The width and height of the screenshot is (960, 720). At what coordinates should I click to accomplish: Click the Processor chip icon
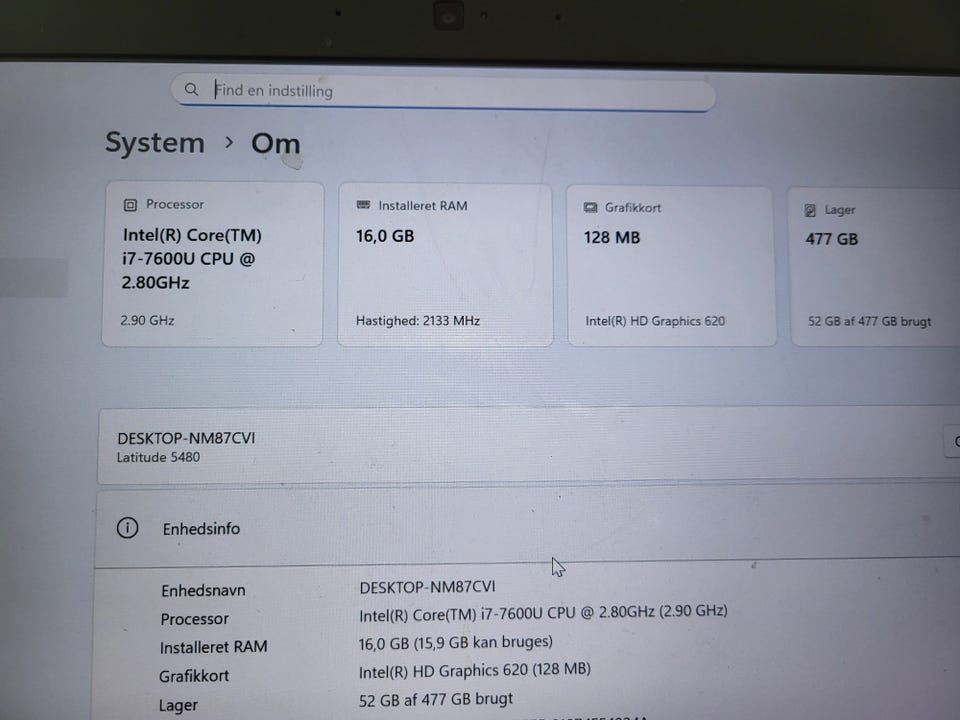[130, 204]
